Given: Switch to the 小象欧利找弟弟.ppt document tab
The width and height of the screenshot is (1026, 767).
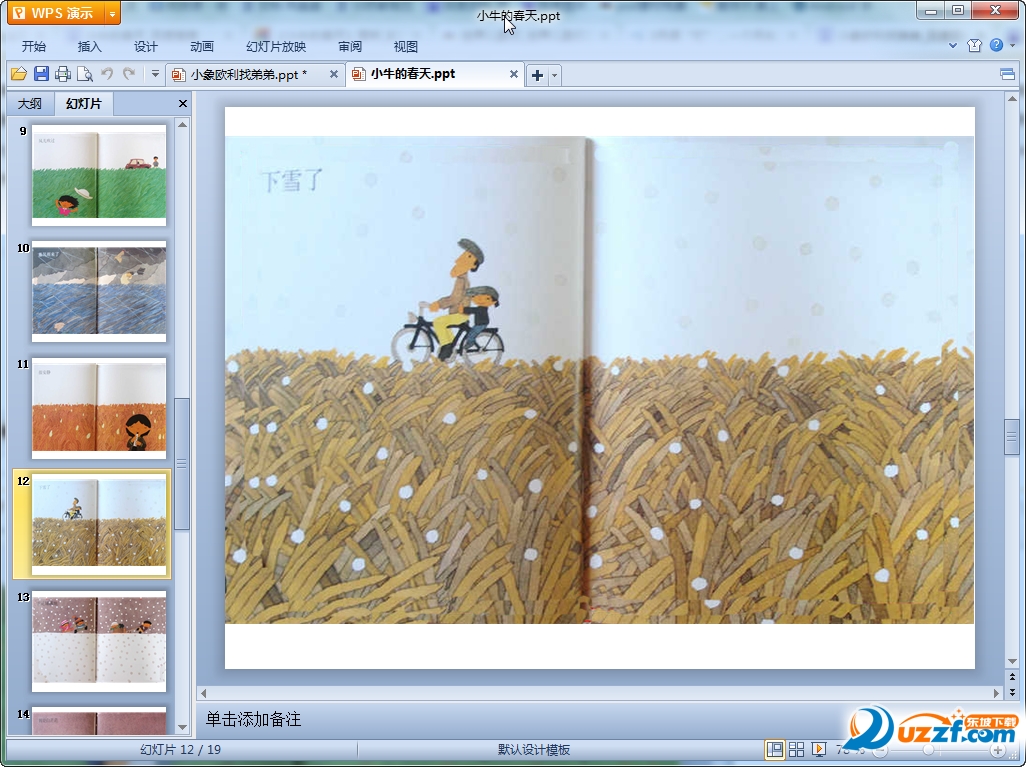Looking at the screenshot, I should (x=249, y=75).
